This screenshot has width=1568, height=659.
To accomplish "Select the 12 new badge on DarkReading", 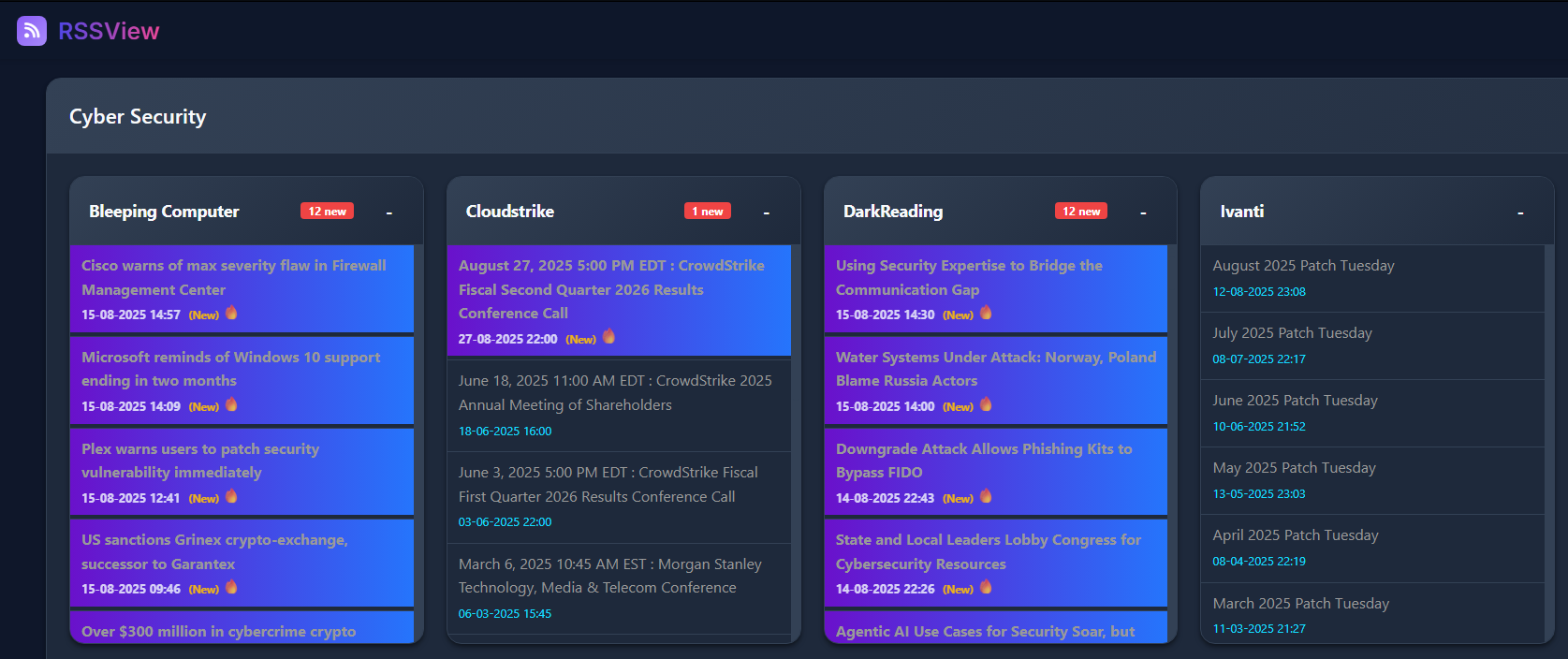I will (1080, 212).
